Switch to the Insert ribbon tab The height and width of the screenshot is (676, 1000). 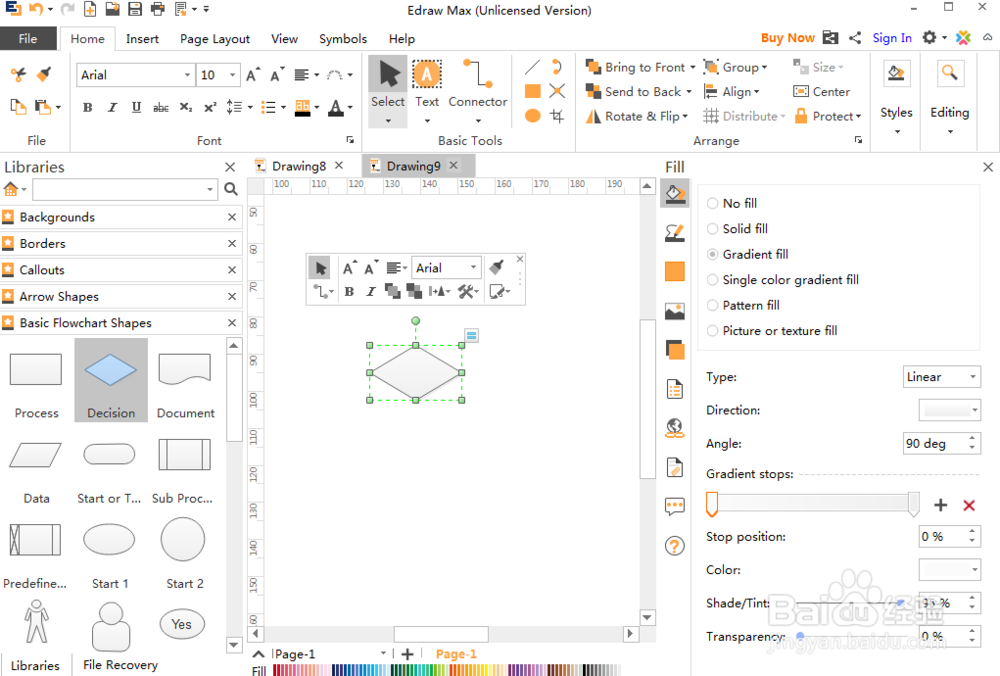(x=142, y=39)
